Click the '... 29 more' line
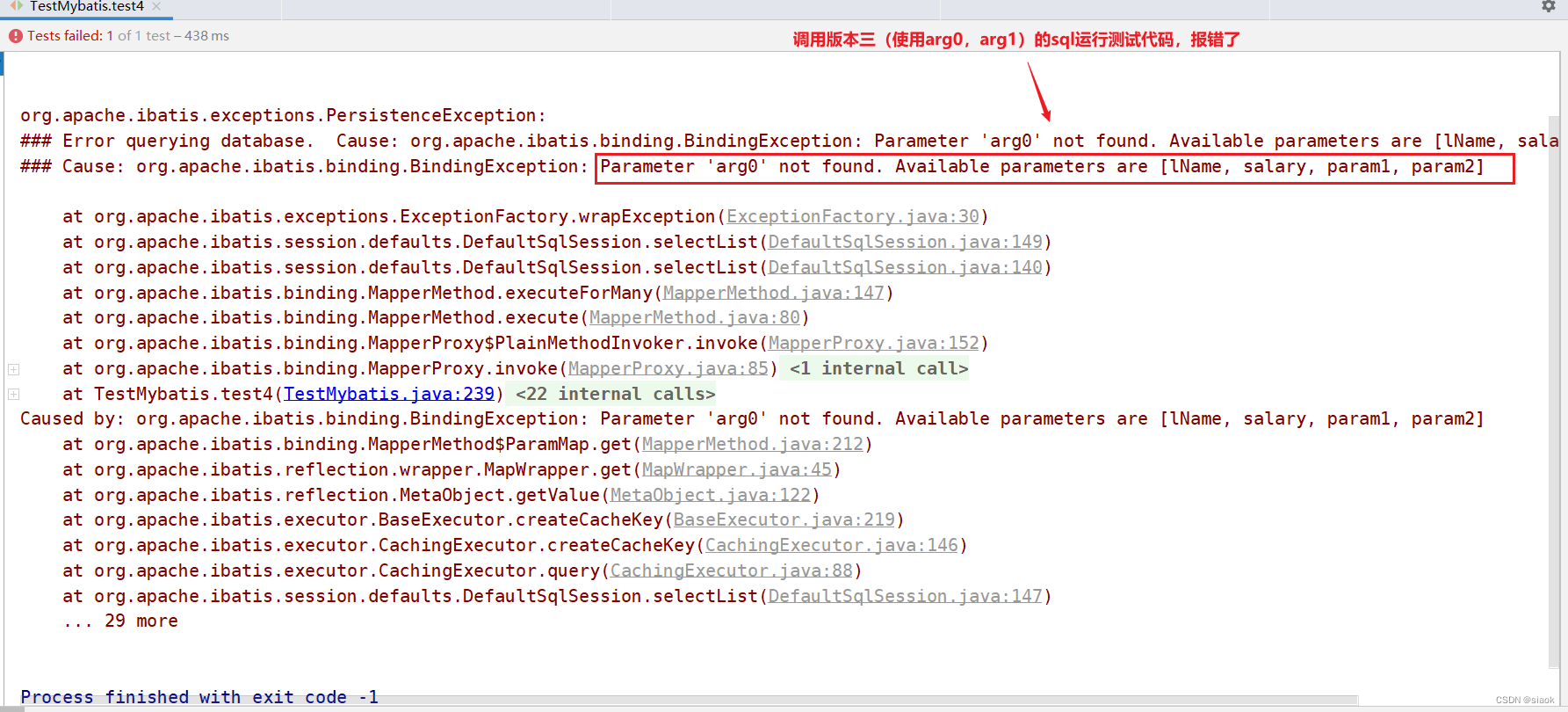The width and height of the screenshot is (1568, 712). tap(120, 621)
